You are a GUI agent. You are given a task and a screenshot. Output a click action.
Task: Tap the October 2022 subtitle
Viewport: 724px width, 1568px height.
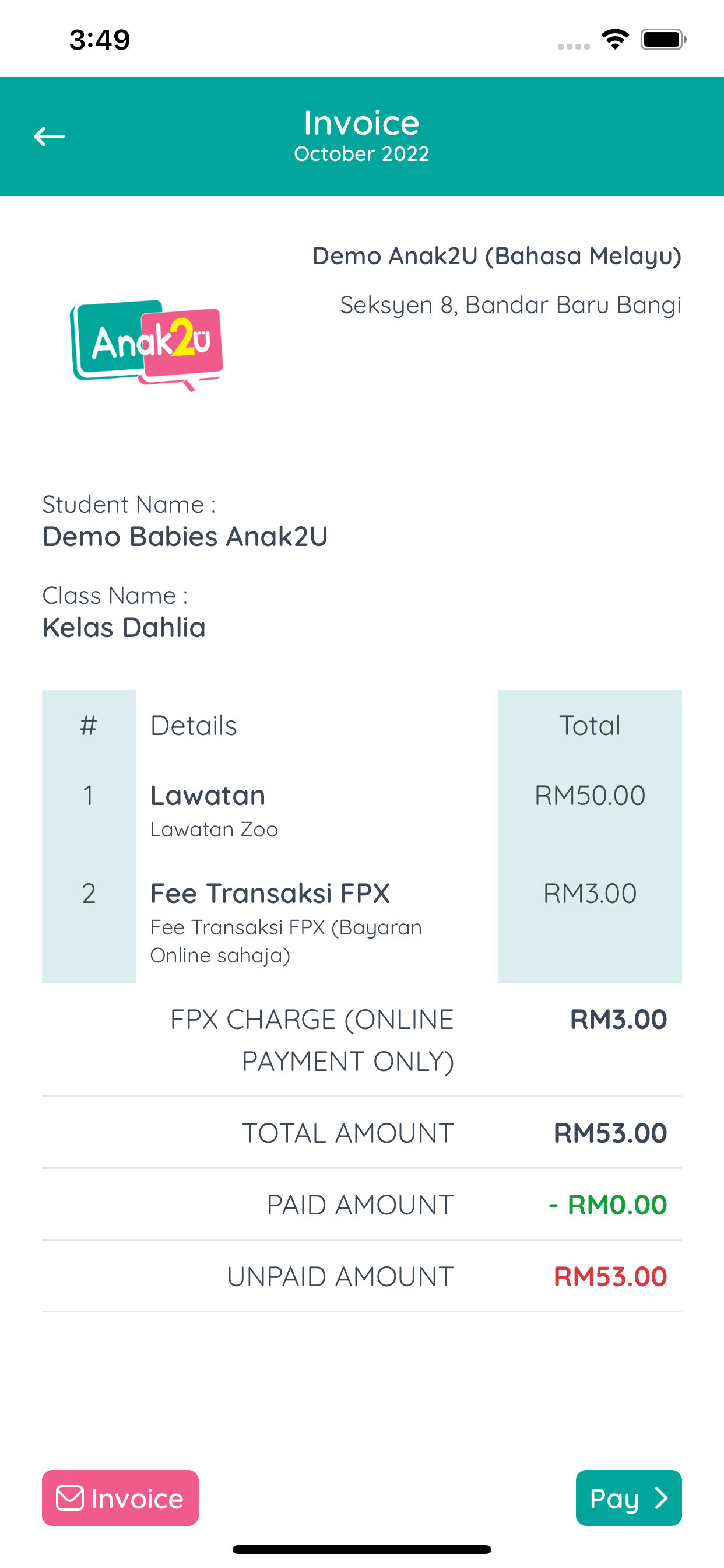pyautogui.click(x=362, y=154)
